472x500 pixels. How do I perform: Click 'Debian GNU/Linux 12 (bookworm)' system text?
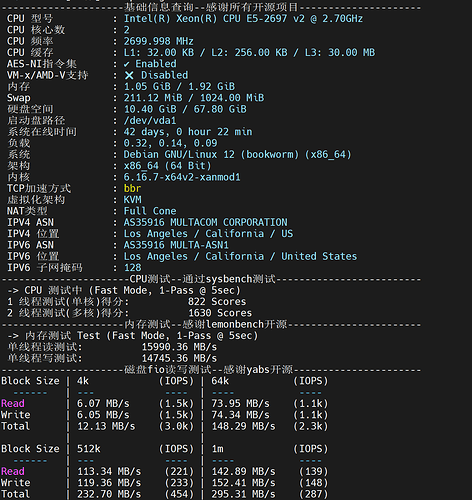pyautogui.click(x=211, y=155)
